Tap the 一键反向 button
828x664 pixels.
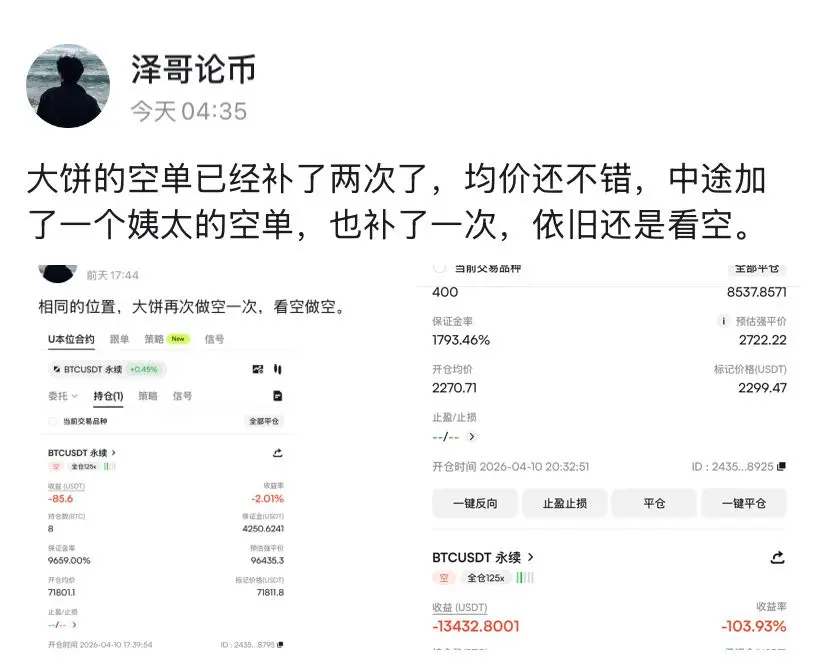(475, 503)
